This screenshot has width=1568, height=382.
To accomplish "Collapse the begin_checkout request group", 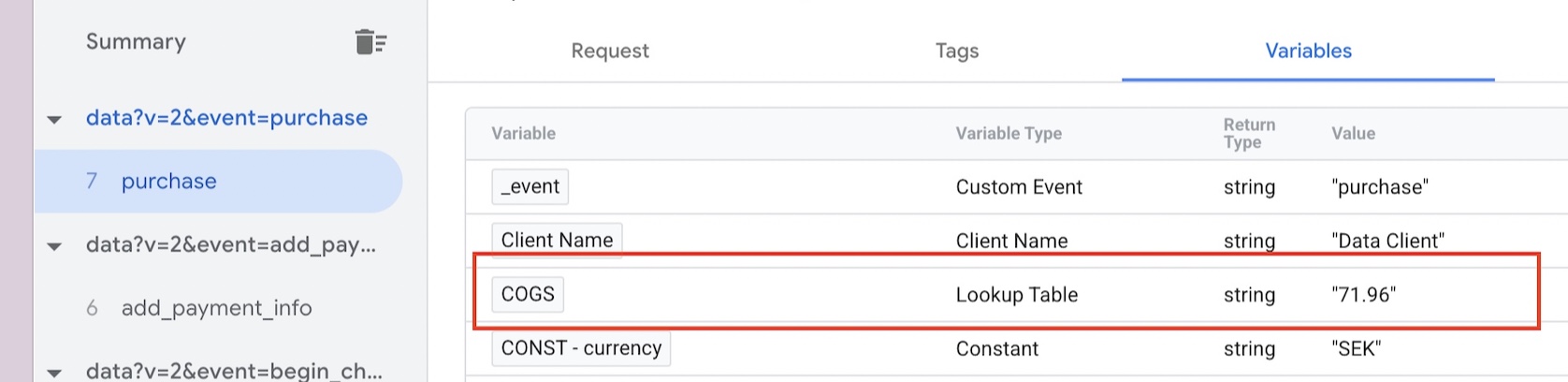I will pos(54,373).
